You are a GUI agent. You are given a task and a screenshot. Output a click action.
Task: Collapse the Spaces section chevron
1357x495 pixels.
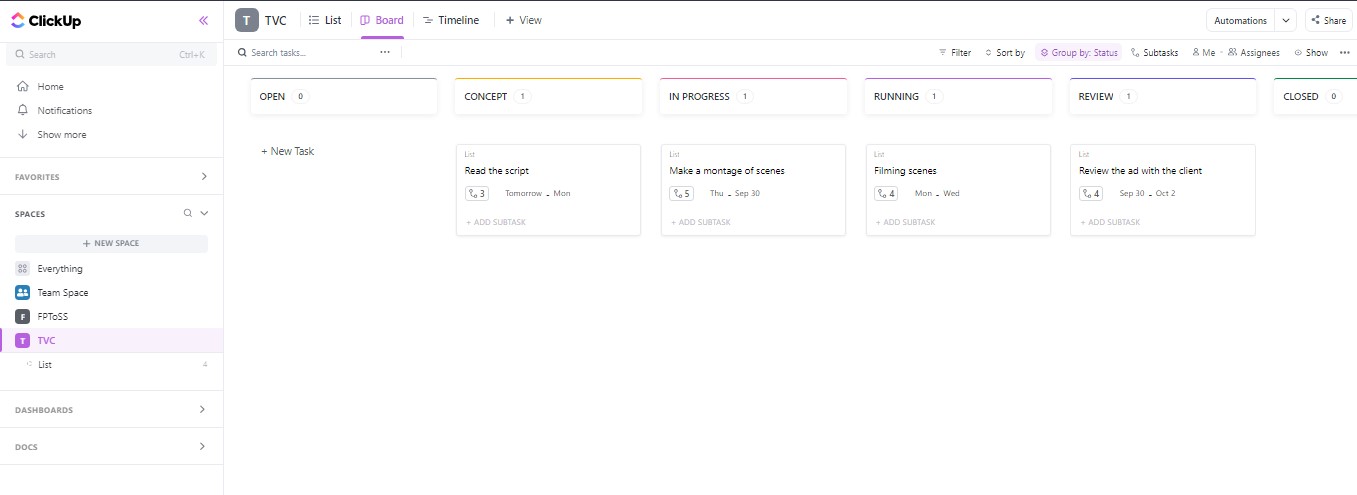tap(204, 214)
